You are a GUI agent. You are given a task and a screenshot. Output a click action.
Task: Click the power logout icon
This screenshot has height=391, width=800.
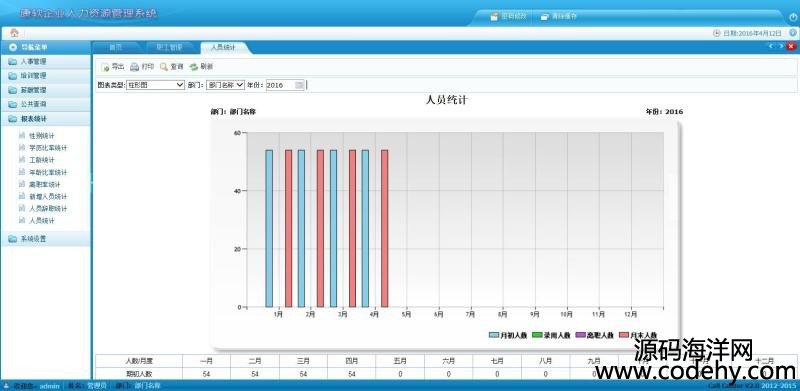click(x=793, y=16)
